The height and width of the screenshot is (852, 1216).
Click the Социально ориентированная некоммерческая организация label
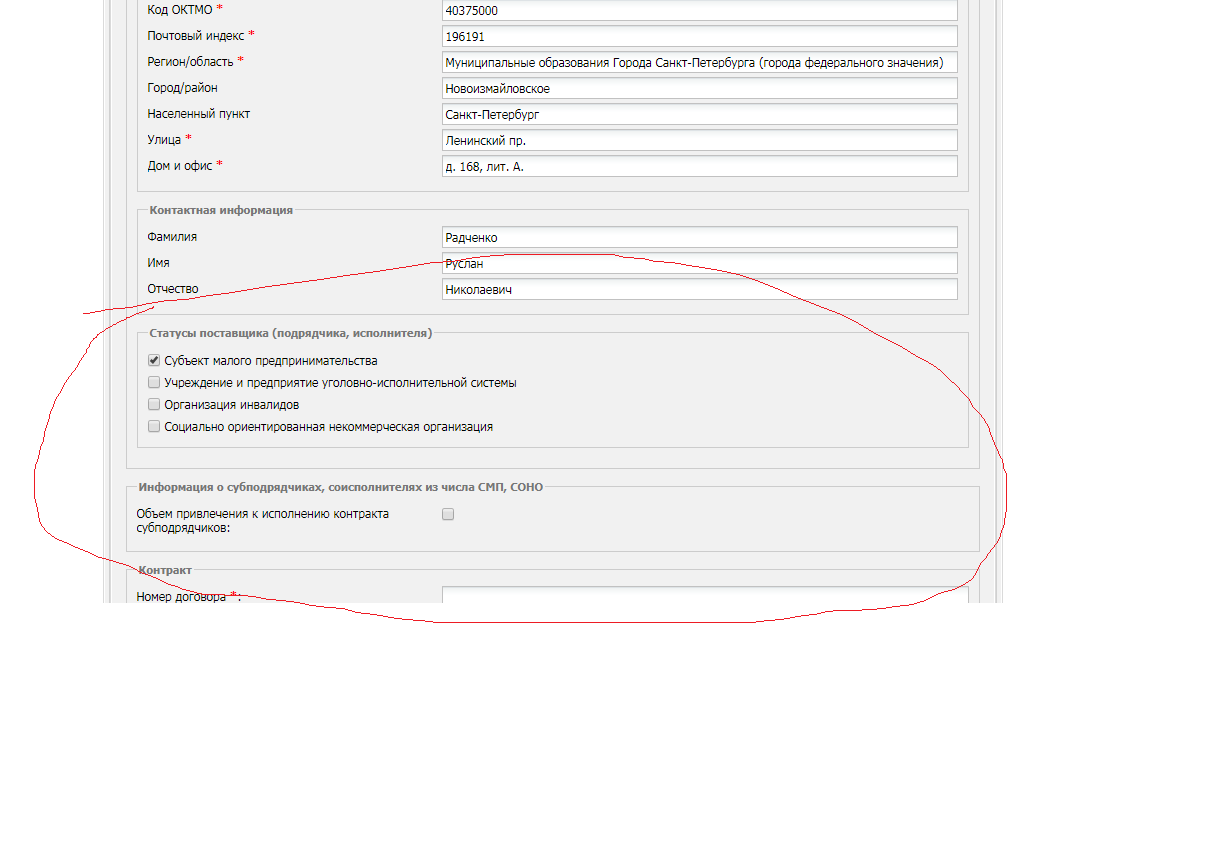point(329,427)
